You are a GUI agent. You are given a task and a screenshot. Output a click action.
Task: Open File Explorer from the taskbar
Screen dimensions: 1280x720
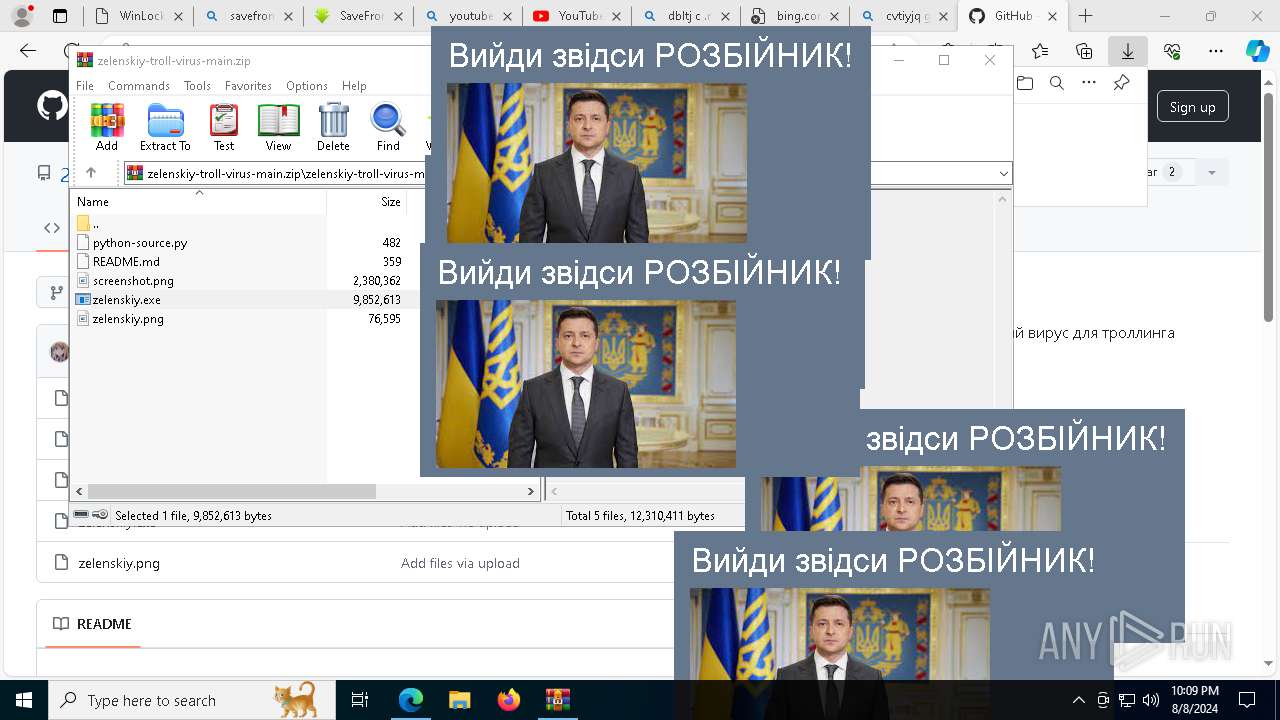pyautogui.click(x=459, y=700)
